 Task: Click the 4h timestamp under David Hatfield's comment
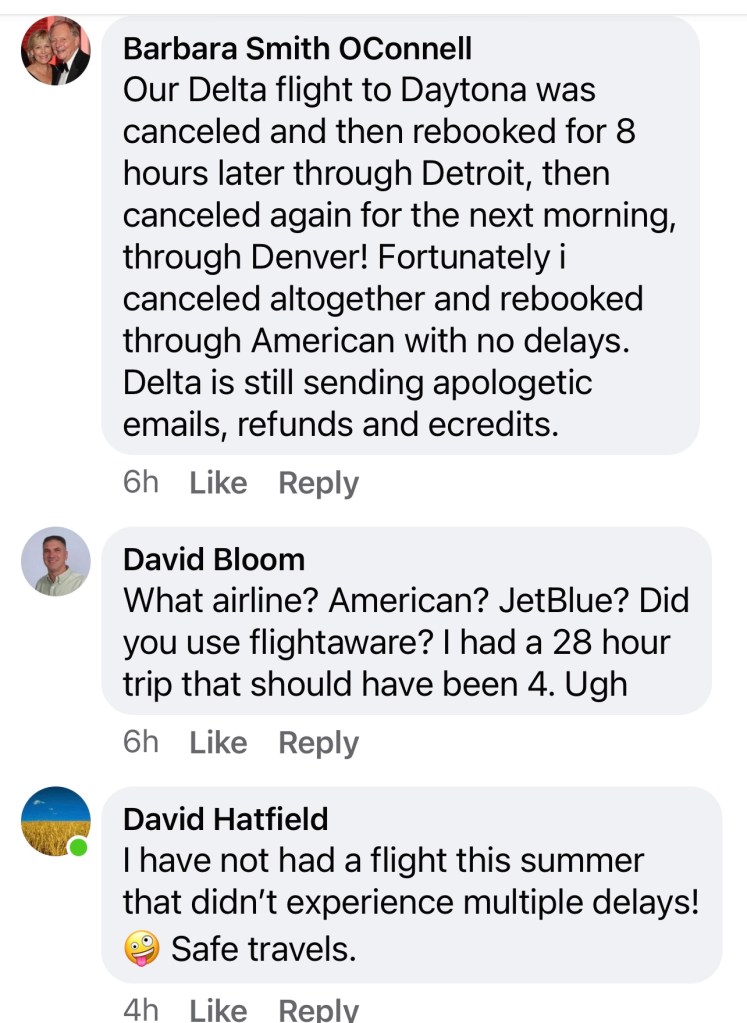(x=141, y=1009)
